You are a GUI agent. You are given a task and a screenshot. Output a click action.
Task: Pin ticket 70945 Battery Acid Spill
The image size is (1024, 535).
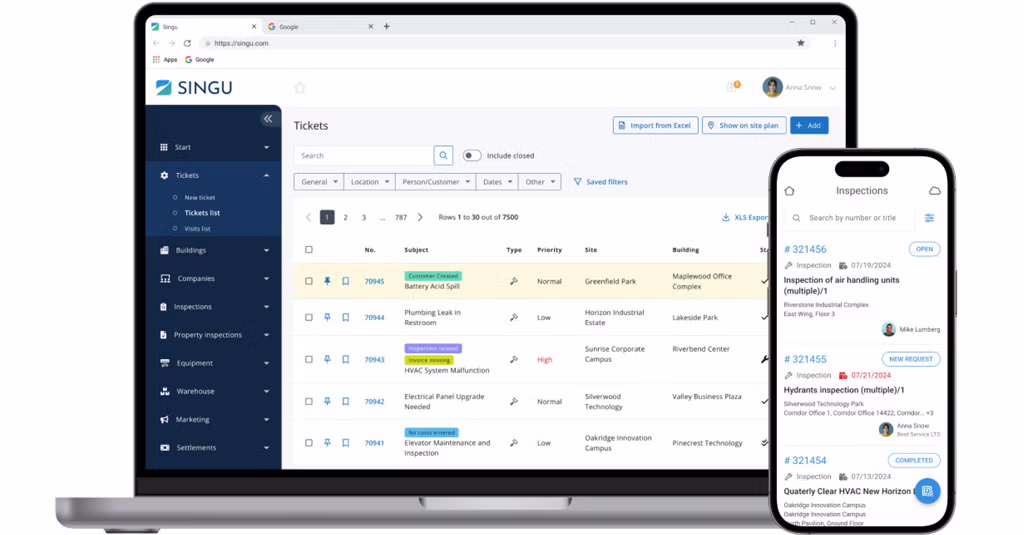[x=327, y=281]
